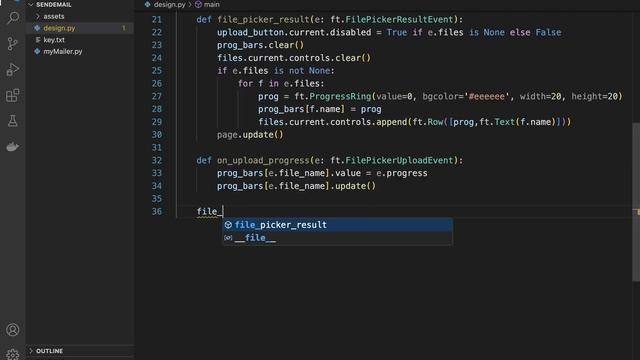
Task: Click line number 27 in gutter
Action: point(157,96)
